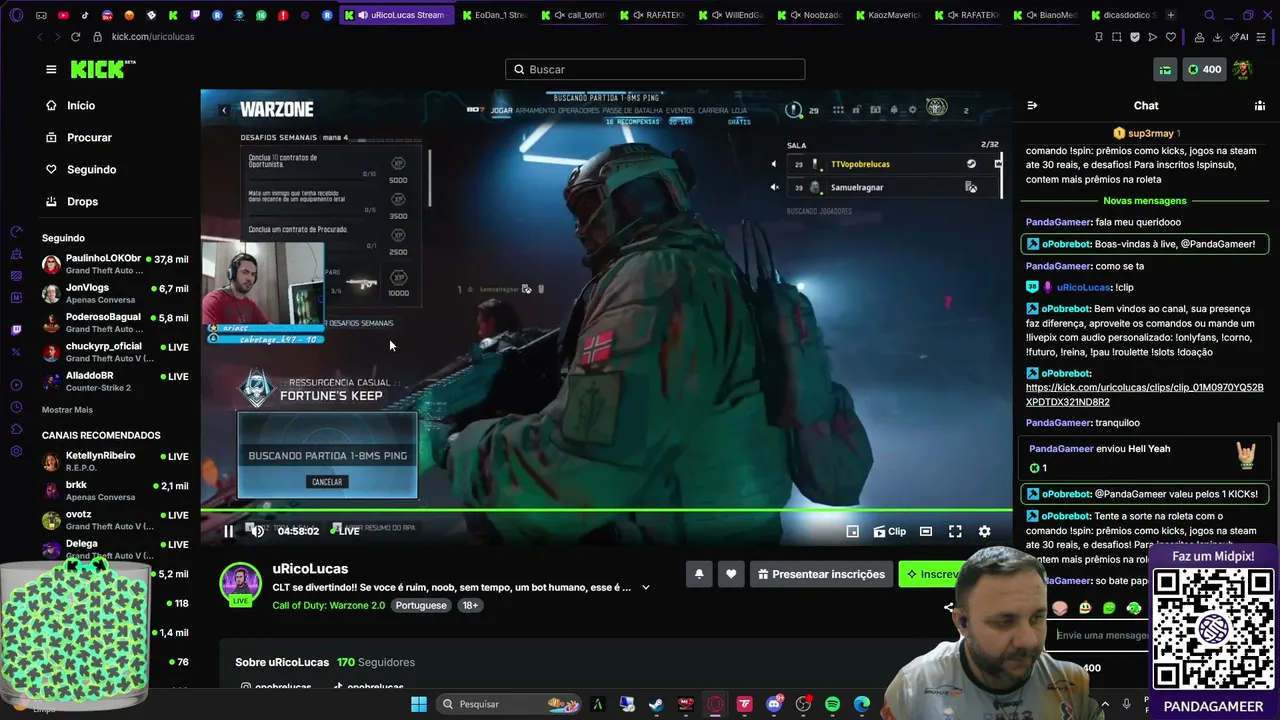Enter fullscreen video mode

[x=955, y=531]
